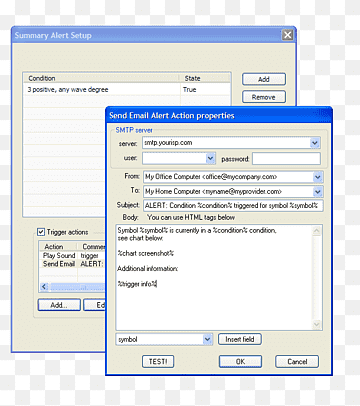
Task: Click the '%trigger info%' line in body
Action: (137, 284)
